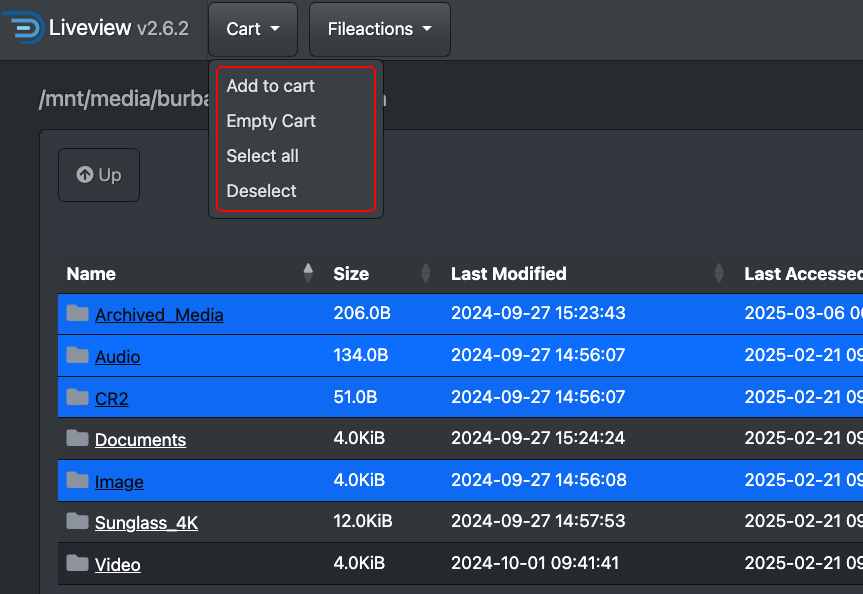The image size is (863, 594).
Task: Sort by Last Modified column header
Action: click(x=508, y=273)
